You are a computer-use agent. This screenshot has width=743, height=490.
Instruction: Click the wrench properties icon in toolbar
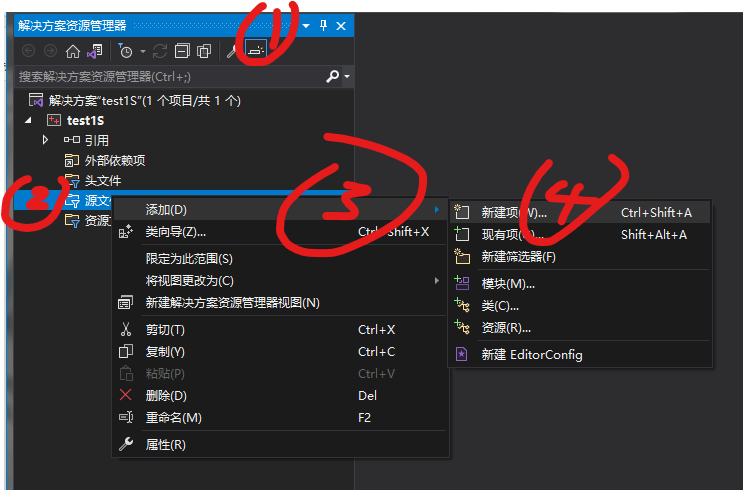(231, 52)
